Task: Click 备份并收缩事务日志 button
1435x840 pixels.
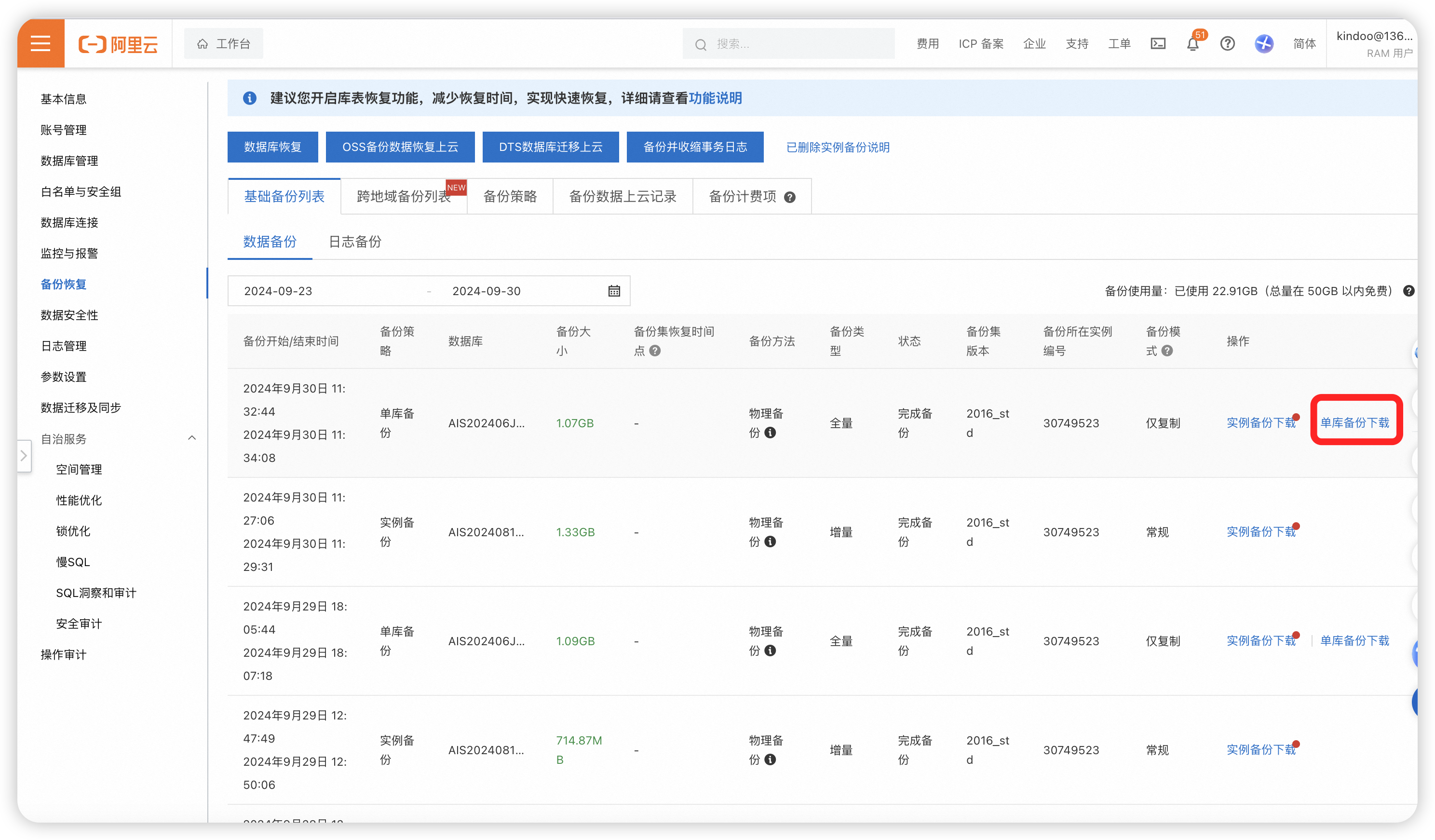Action: [x=695, y=147]
